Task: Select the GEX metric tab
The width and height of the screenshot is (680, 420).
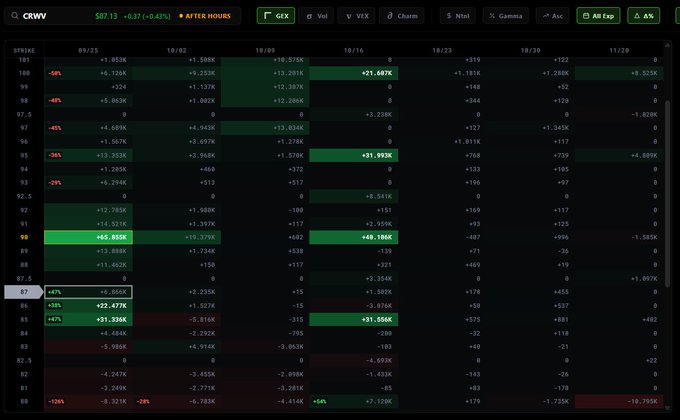Action: point(276,16)
